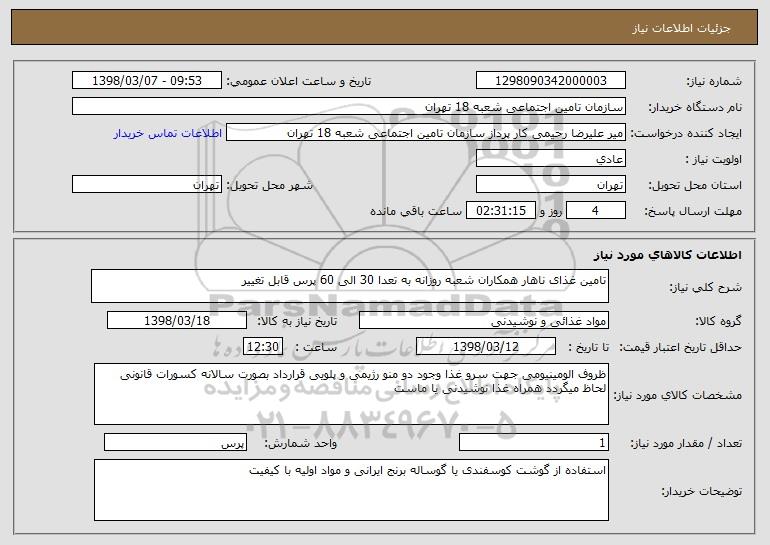This screenshot has width=770, height=545.
Task: Click label مهلت ارسال پاسخ
Action: click(x=692, y=212)
